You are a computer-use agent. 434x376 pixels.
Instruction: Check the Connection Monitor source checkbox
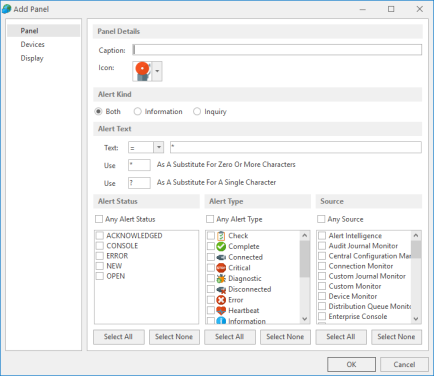pos(322,266)
